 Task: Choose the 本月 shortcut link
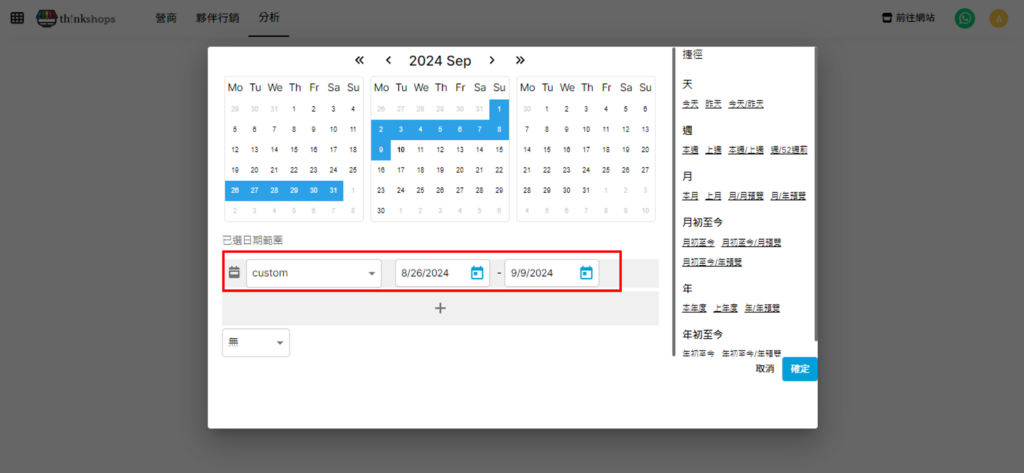point(690,196)
